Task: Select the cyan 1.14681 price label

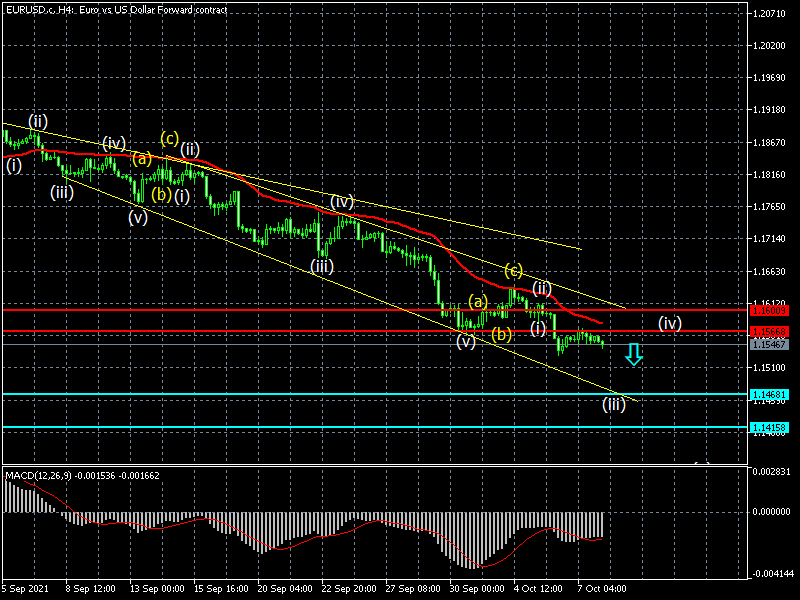Action: [x=769, y=395]
